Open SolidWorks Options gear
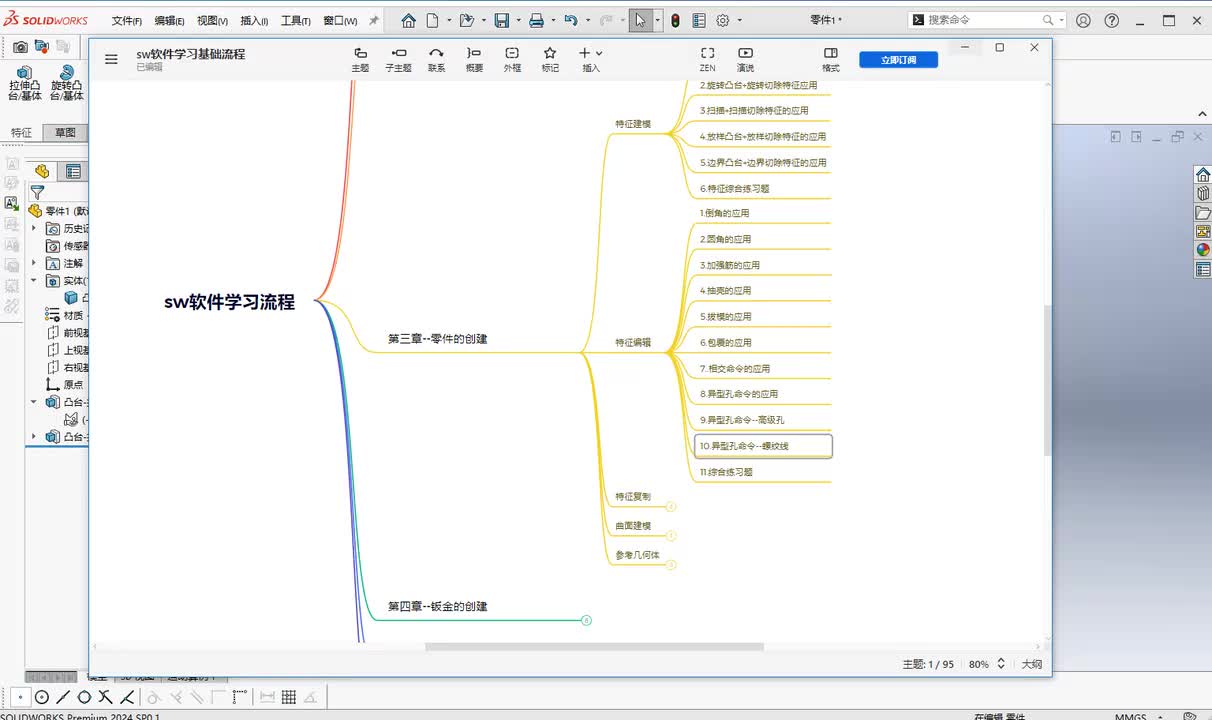Viewport: 1212px width, 720px height. coord(723,20)
